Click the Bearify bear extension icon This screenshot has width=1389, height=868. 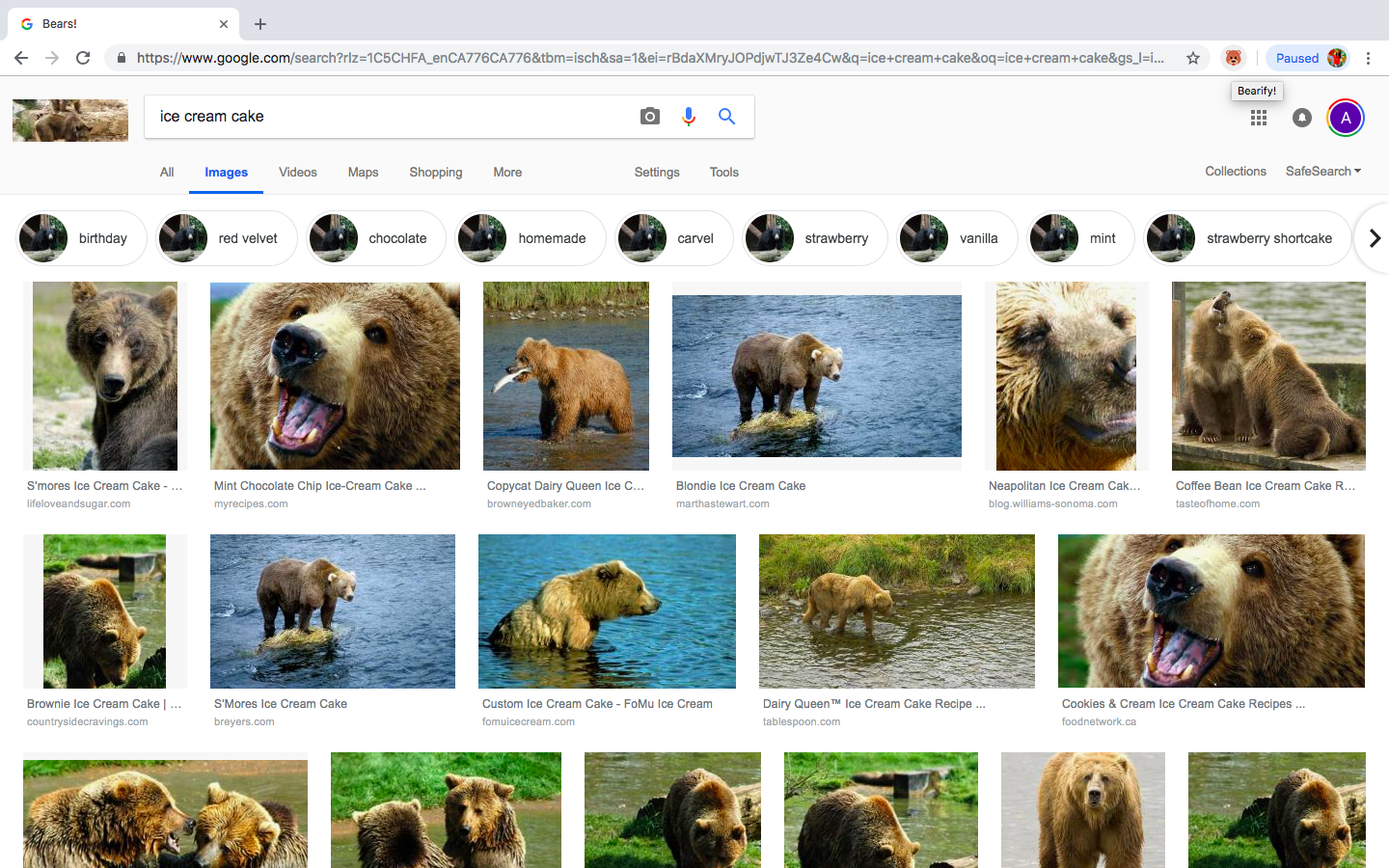[x=1233, y=58]
